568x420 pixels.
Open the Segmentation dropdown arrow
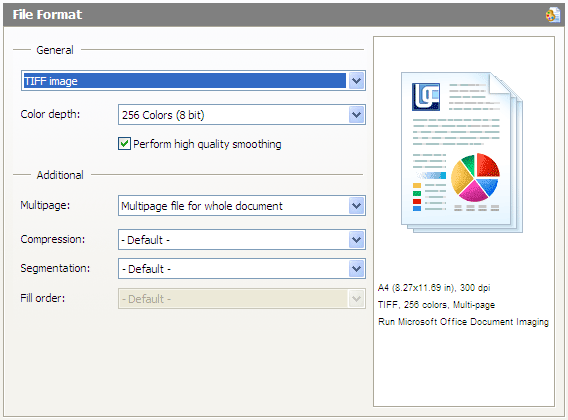pyautogui.click(x=356, y=269)
